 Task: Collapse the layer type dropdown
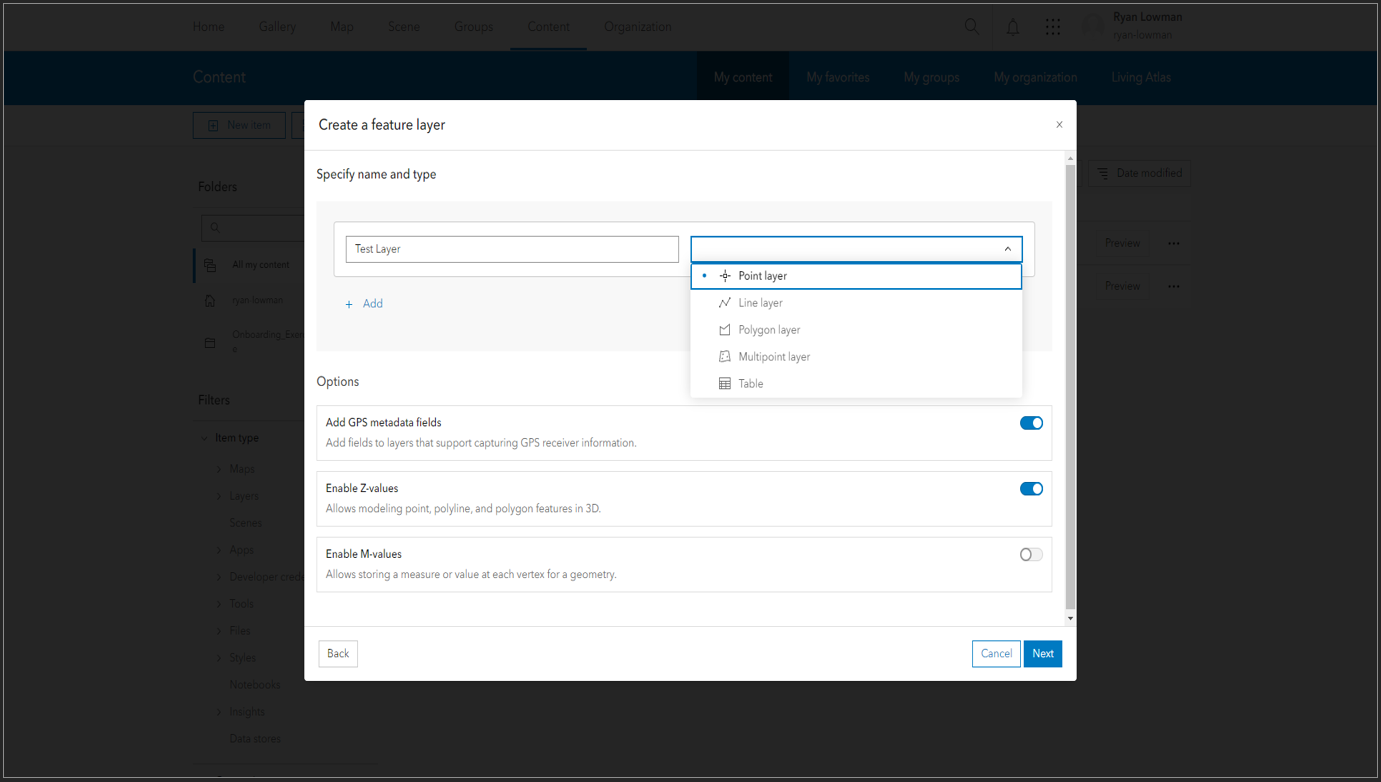(1007, 248)
